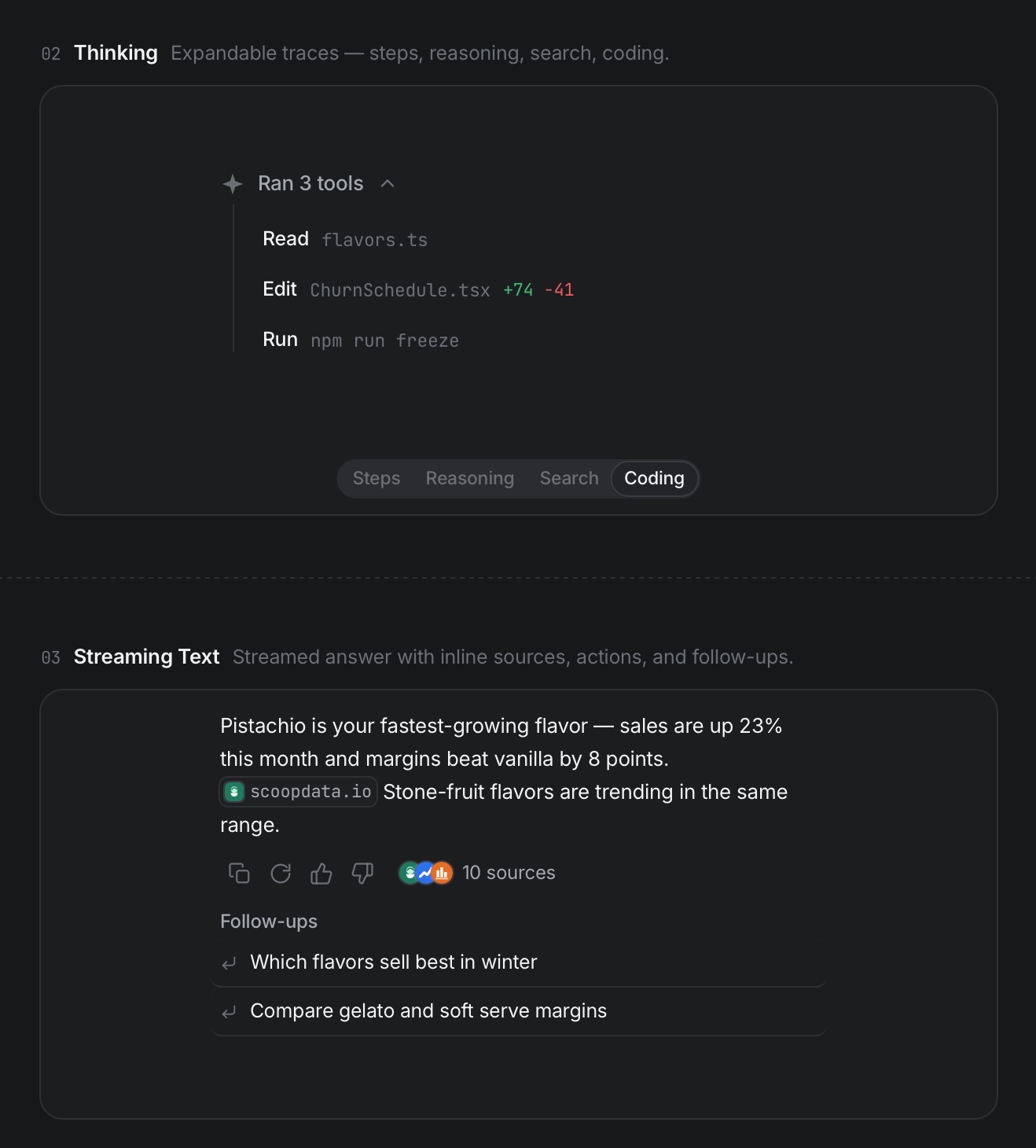Click the return arrow beside winter flavors follow-up
The width and height of the screenshot is (1036, 1148).
230,963
